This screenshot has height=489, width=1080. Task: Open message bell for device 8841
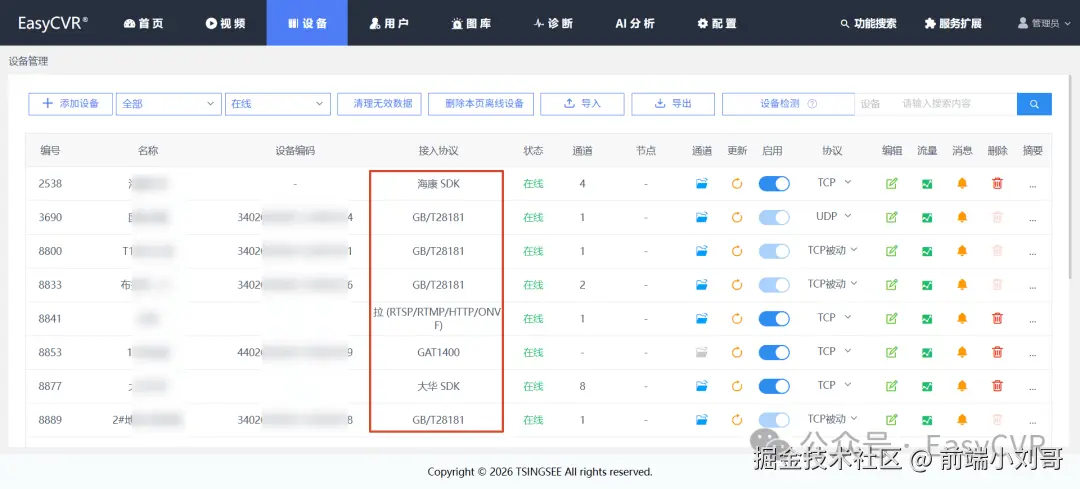coord(962,318)
